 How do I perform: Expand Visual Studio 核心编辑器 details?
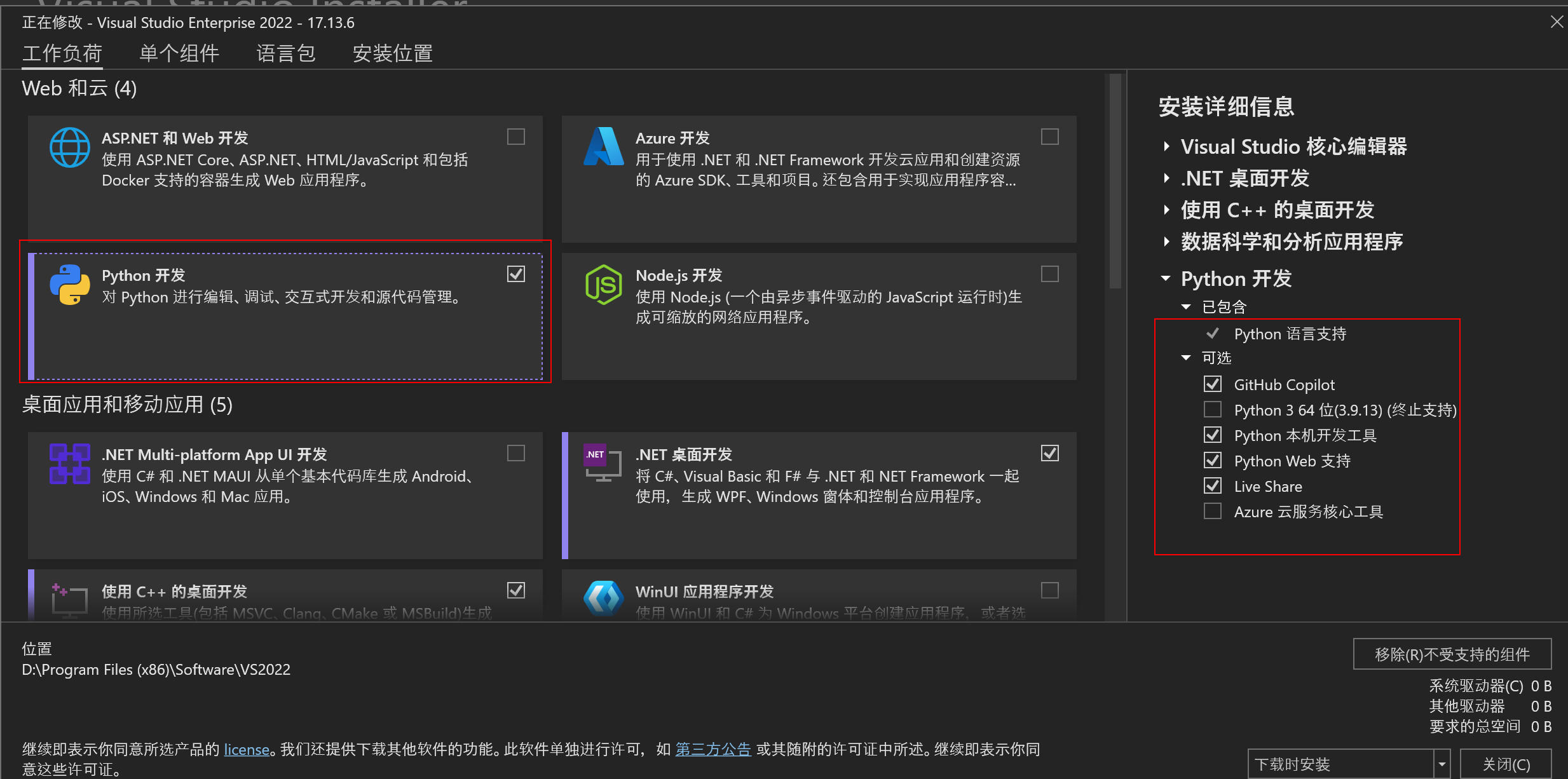(x=1166, y=147)
